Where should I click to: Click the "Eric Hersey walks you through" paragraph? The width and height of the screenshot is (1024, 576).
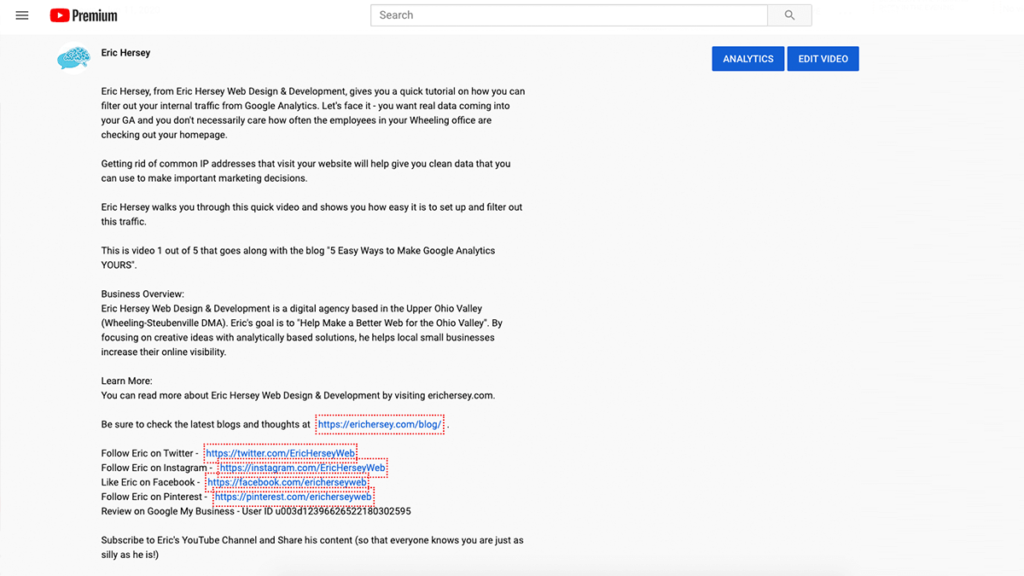tap(311, 207)
